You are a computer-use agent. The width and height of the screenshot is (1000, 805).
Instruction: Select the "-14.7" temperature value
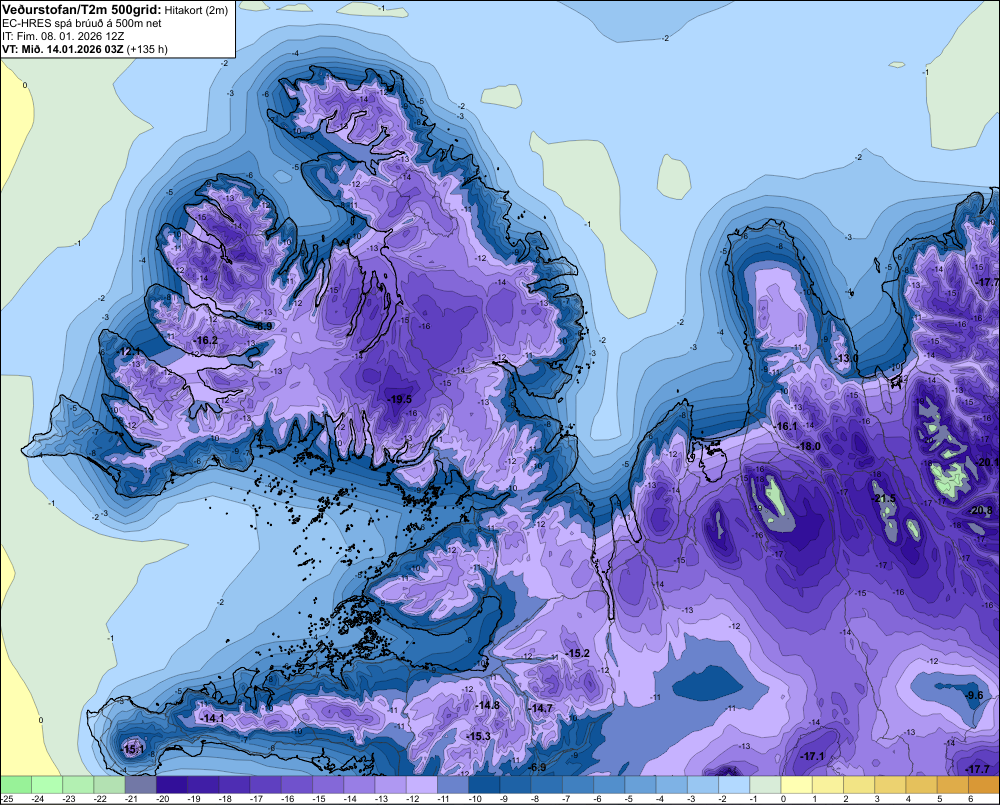pos(541,708)
